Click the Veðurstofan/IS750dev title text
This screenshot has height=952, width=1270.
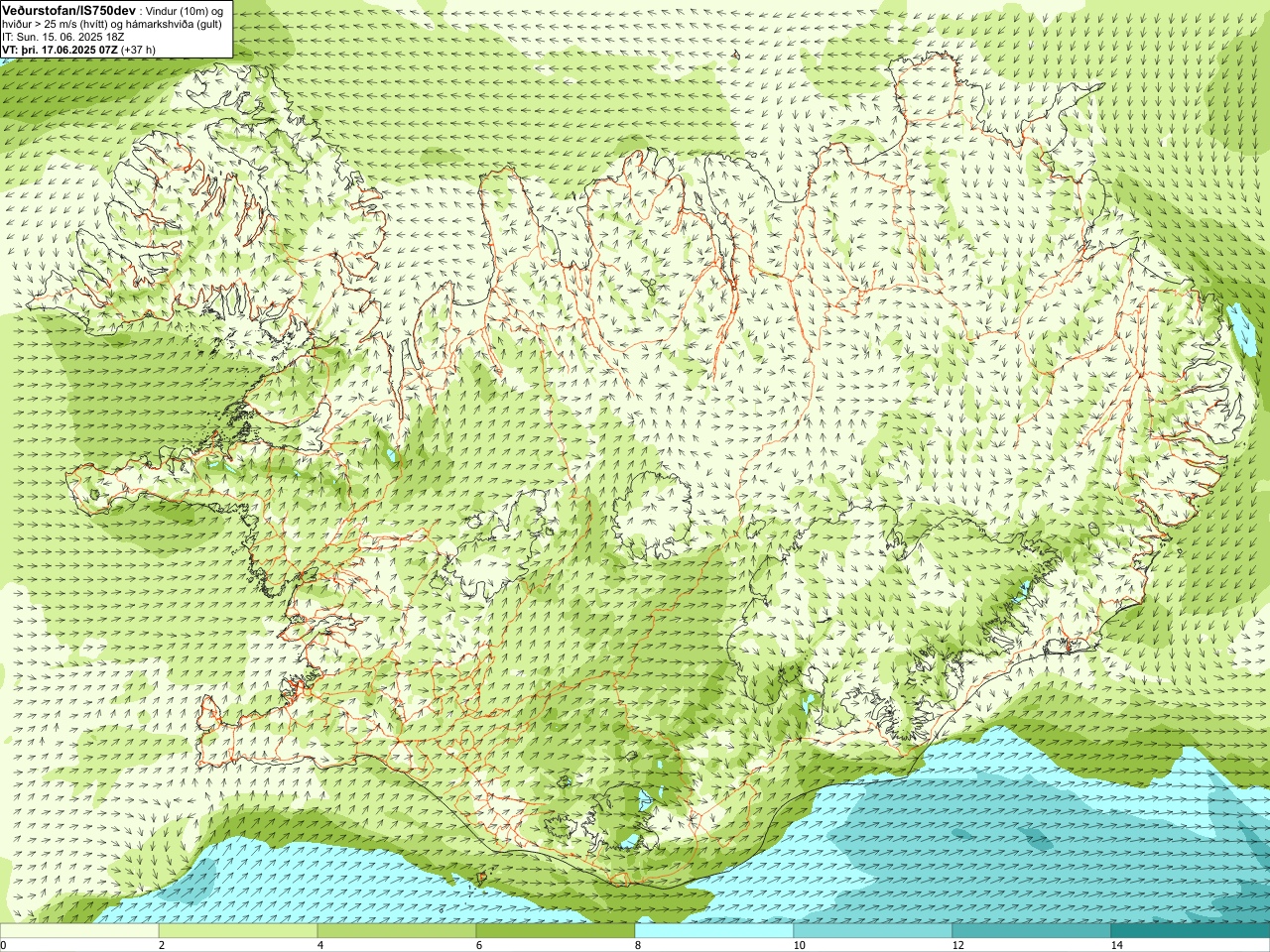[68, 9]
